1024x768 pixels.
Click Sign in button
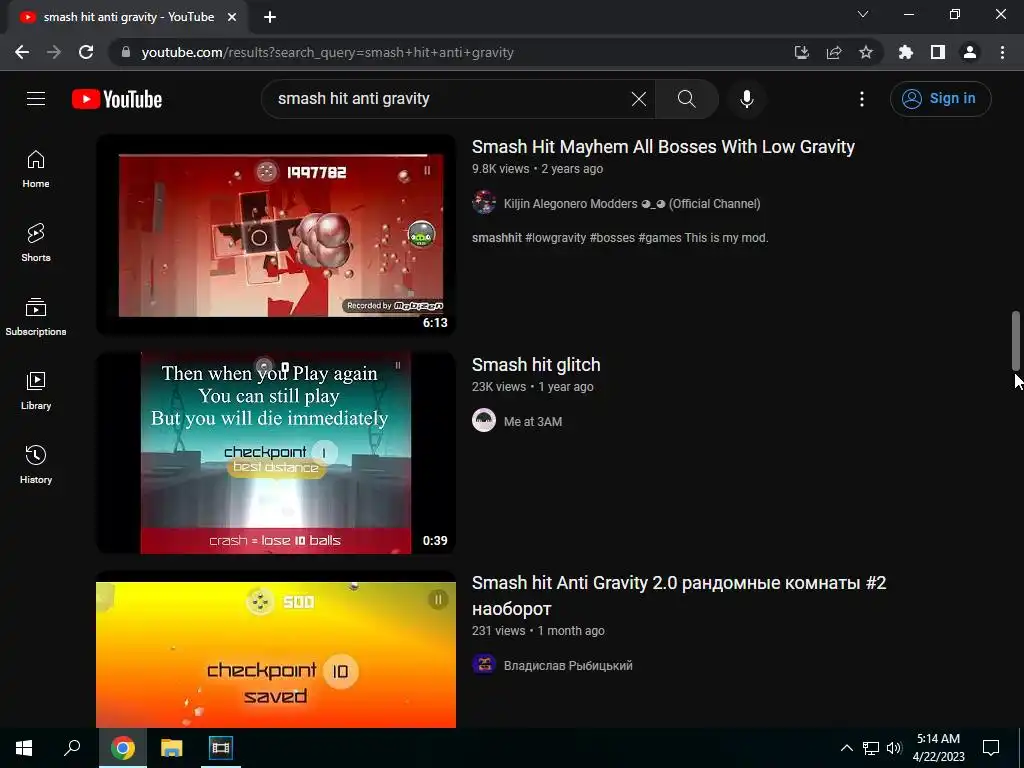tap(940, 99)
